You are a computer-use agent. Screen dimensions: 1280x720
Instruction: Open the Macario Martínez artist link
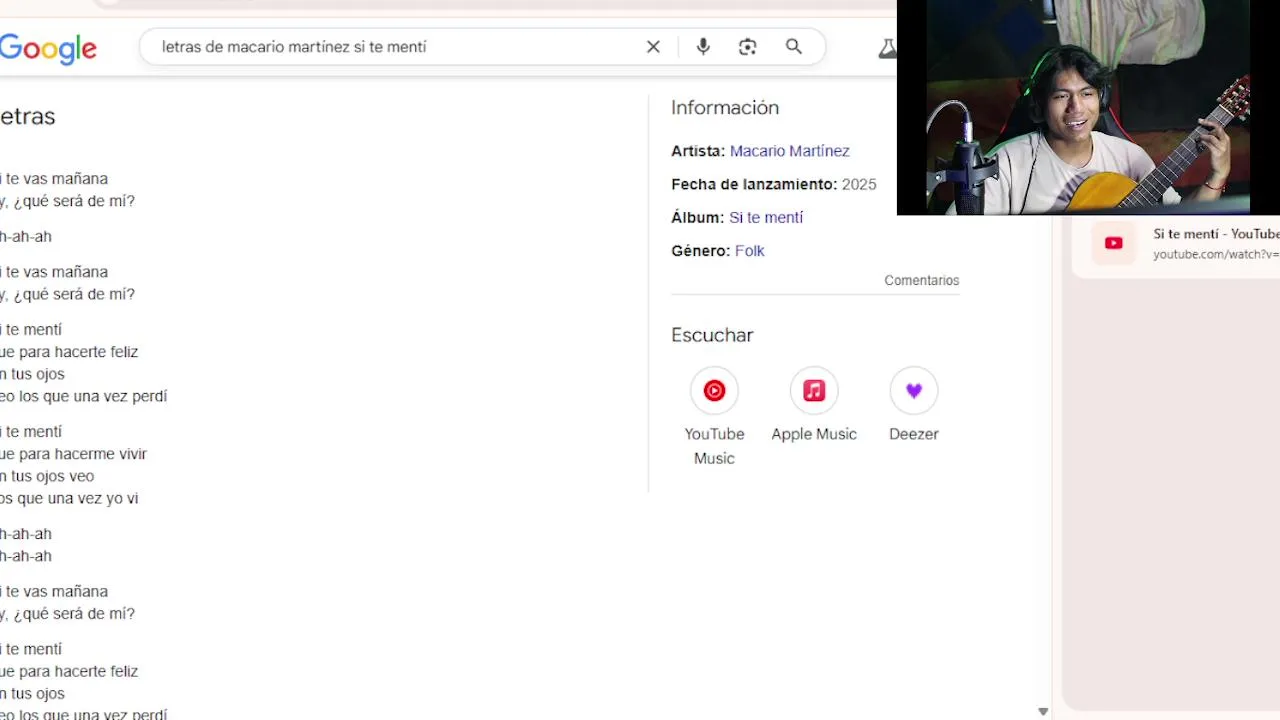(789, 151)
